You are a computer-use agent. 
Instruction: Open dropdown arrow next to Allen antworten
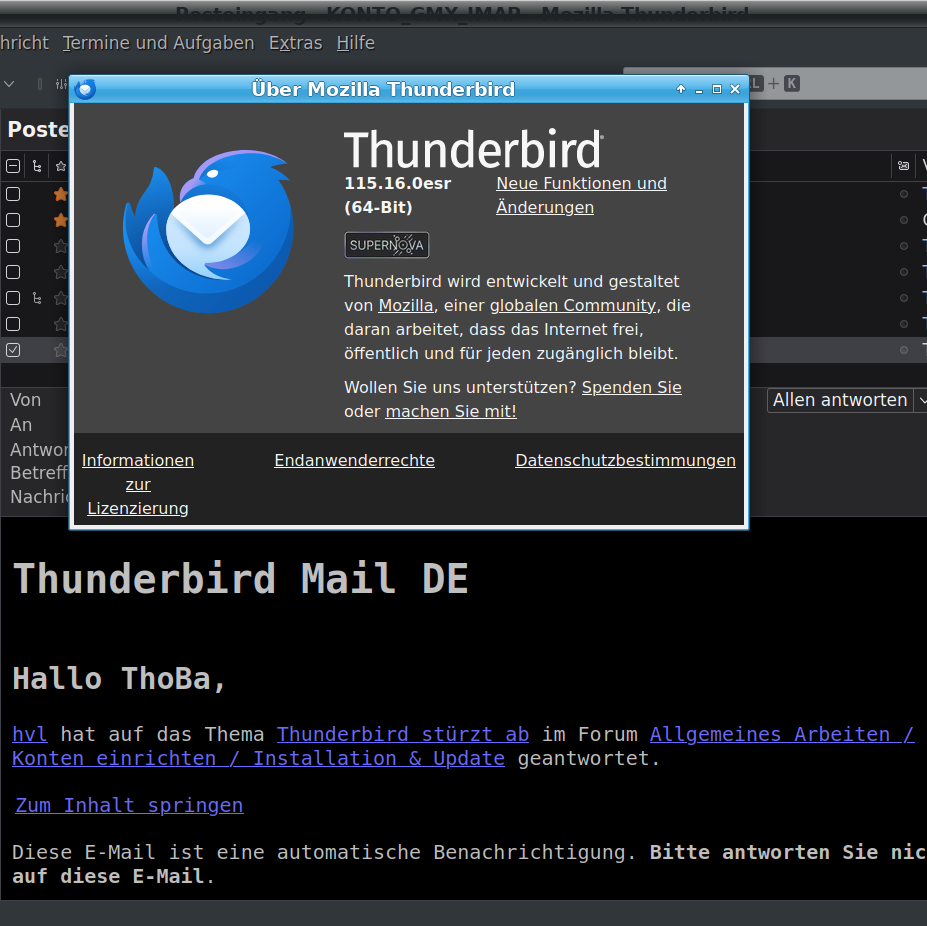coord(921,400)
